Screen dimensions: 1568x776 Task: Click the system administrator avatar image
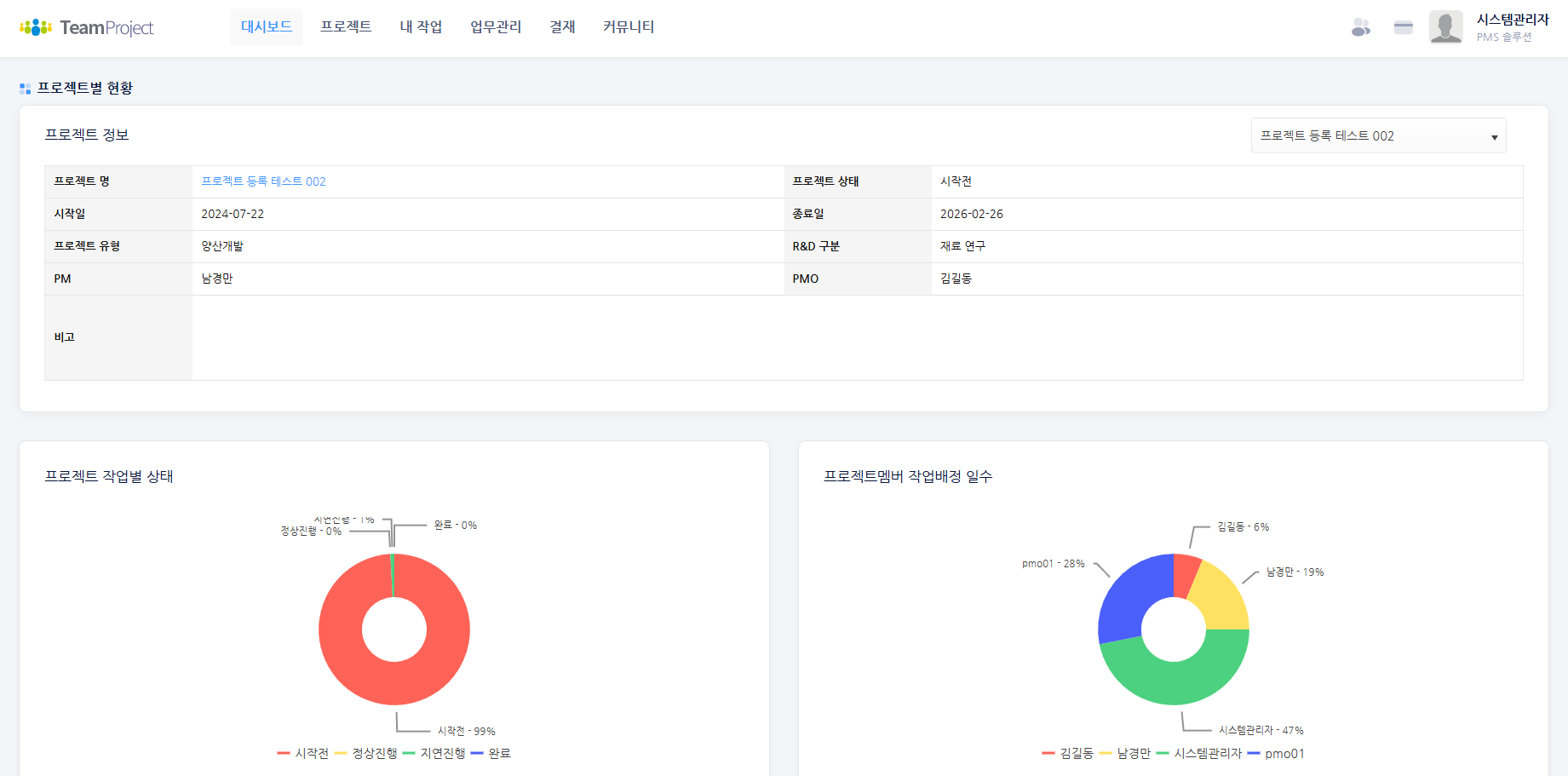pyautogui.click(x=1445, y=27)
